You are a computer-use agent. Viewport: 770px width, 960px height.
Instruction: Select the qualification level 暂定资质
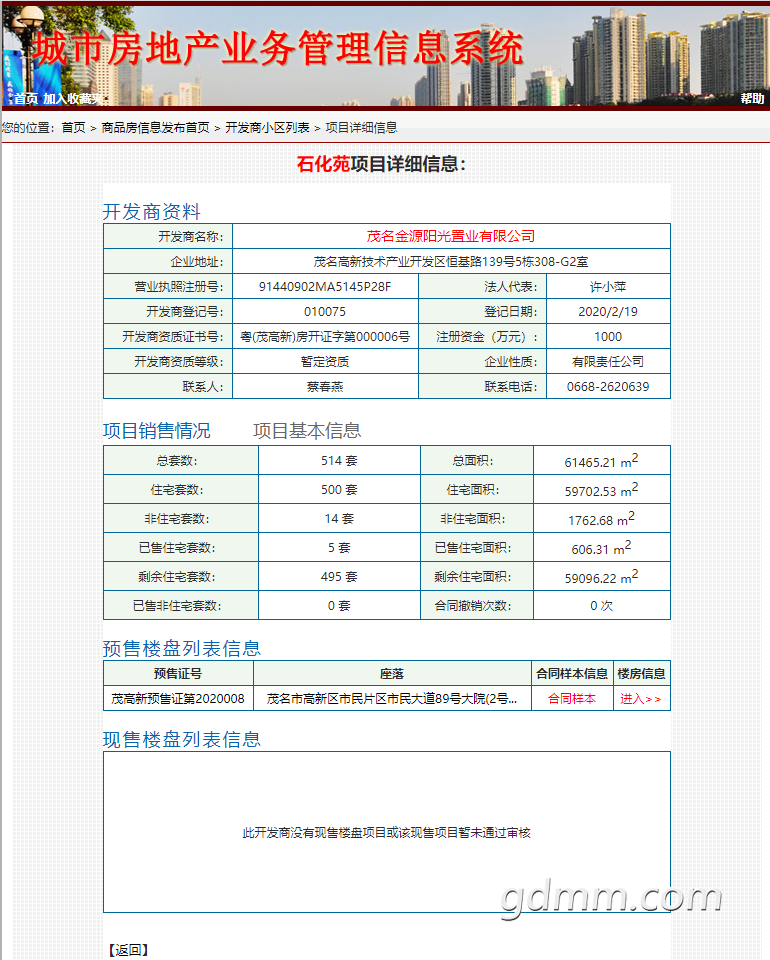(325, 361)
